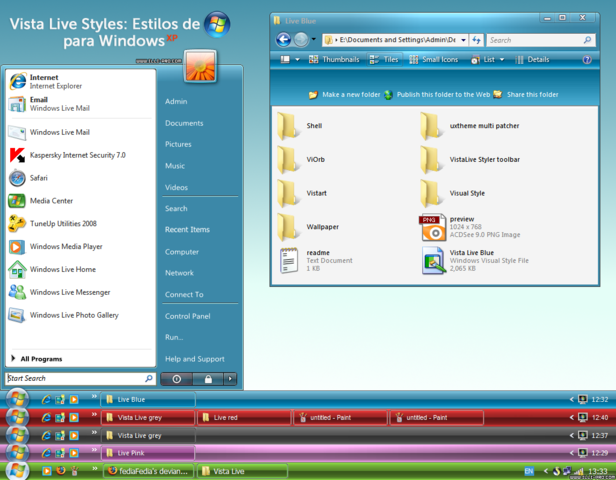Show hidden tray icons on blue taskbar
616x480 pixels.
pyautogui.click(x=572, y=399)
